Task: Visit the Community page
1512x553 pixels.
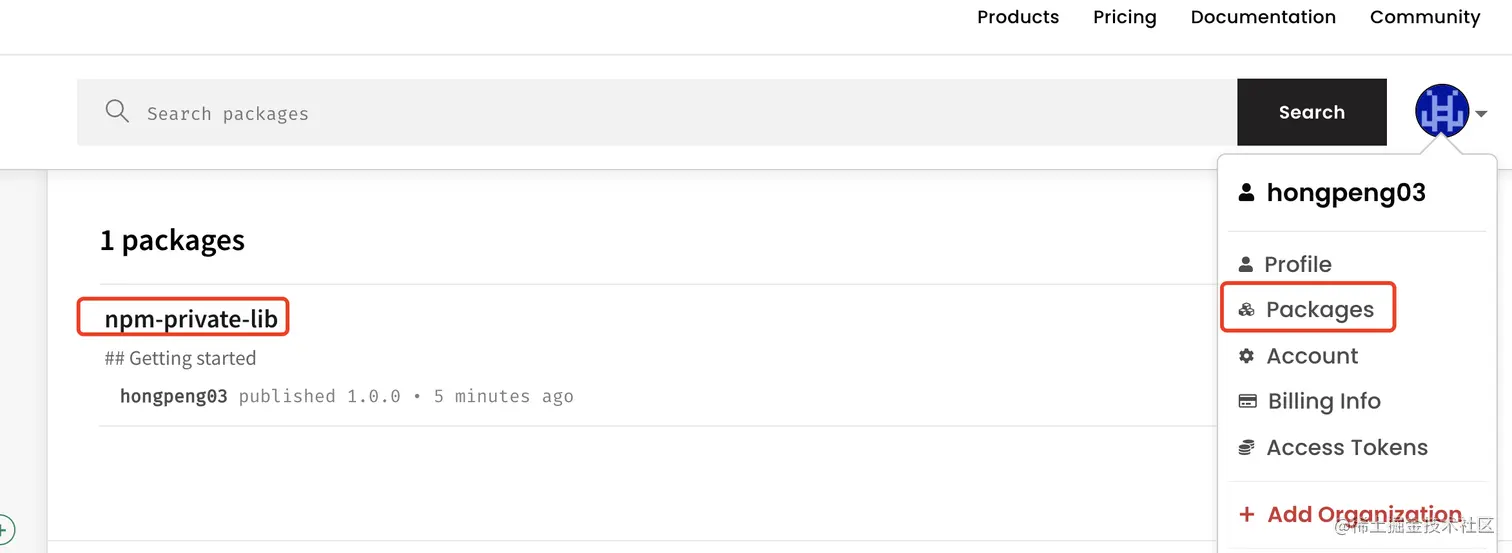Action: pos(1425,17)
